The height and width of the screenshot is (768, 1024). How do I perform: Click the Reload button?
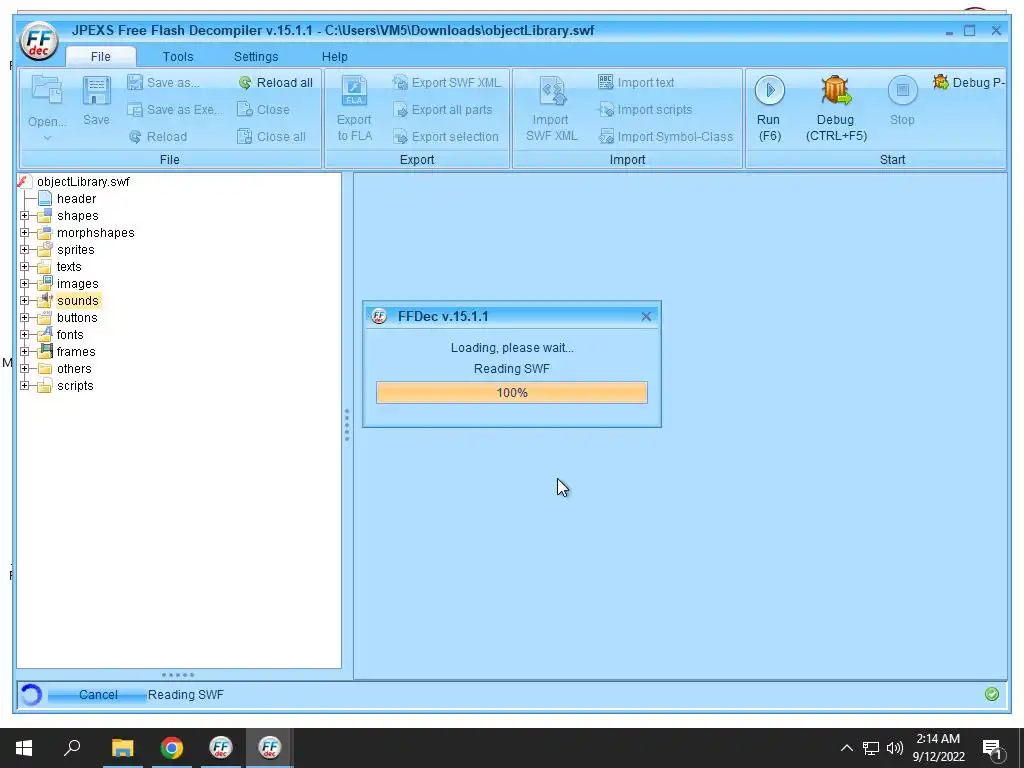coord(158,136)
